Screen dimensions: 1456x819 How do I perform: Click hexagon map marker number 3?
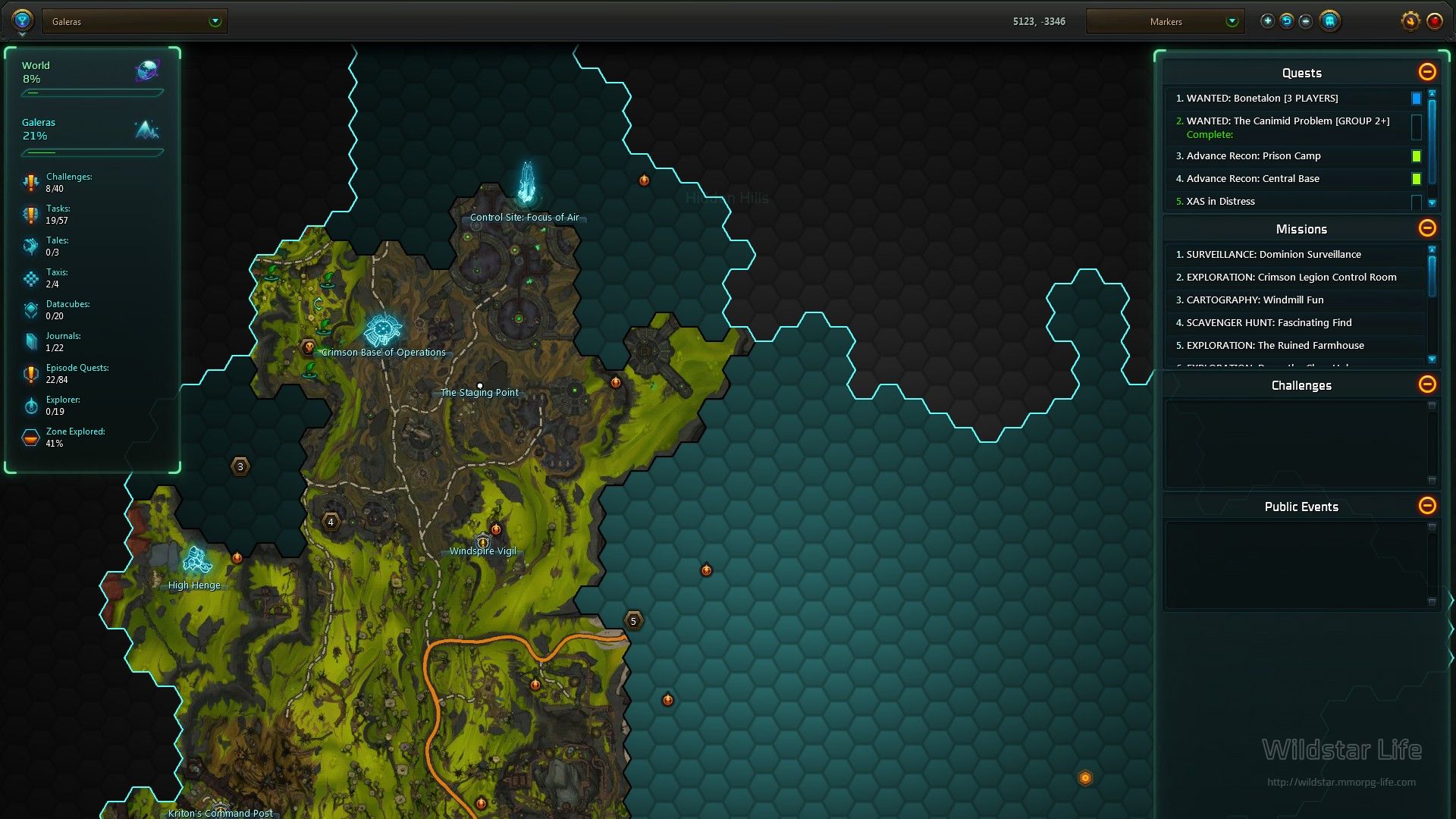240,466
